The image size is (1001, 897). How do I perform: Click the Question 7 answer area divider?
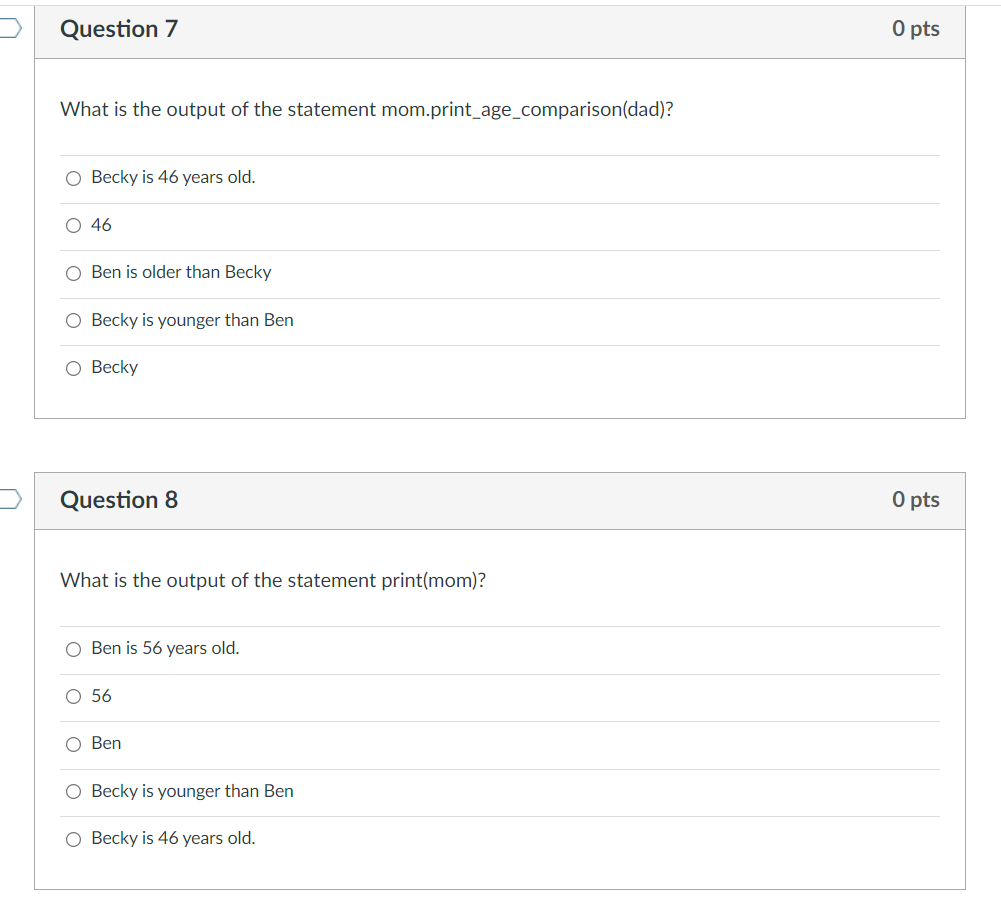(500, 153)
